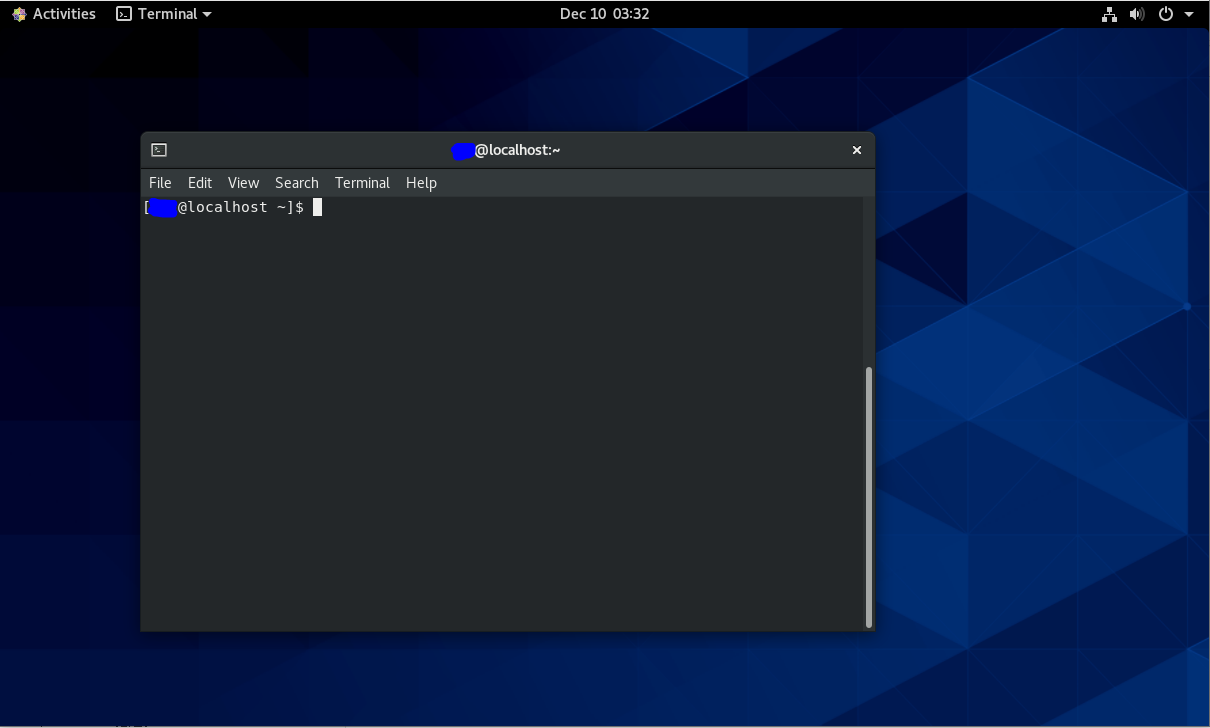Expand the system menu arrow

(x=1189, y=14)
